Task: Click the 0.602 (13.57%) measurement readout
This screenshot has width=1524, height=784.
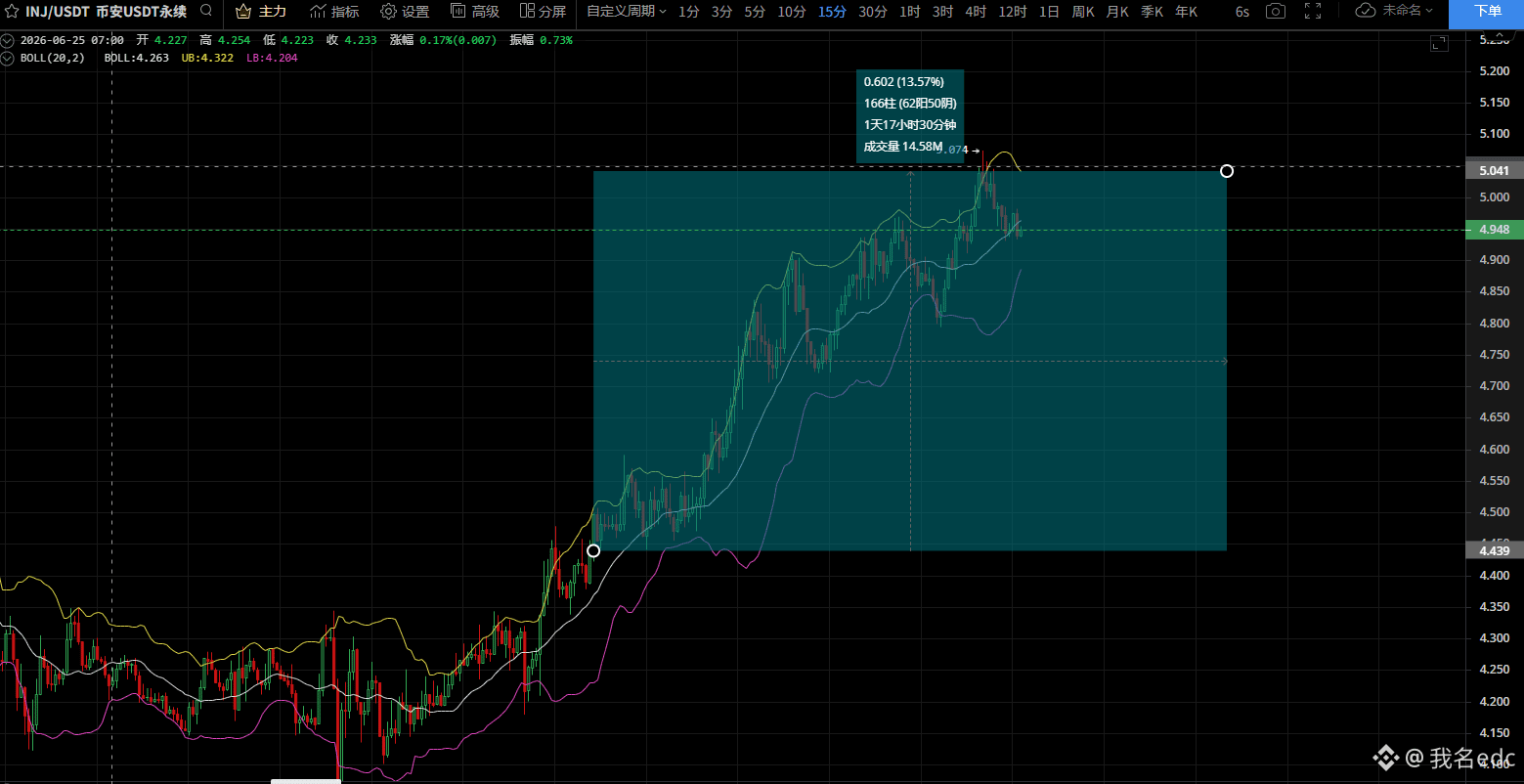Action: (903, 82)
